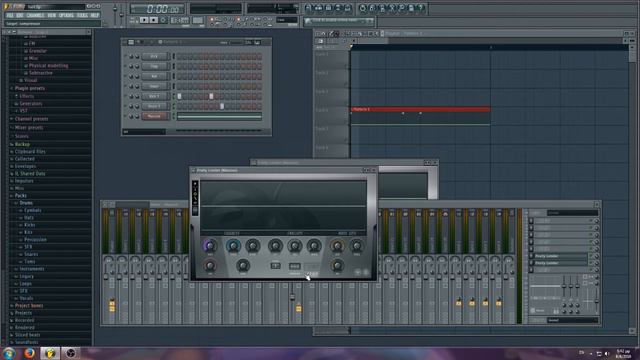The width and height of the screenshot is (640, 360).
Task: Open the CHANNELS menu
Action: tap(35, 15)
